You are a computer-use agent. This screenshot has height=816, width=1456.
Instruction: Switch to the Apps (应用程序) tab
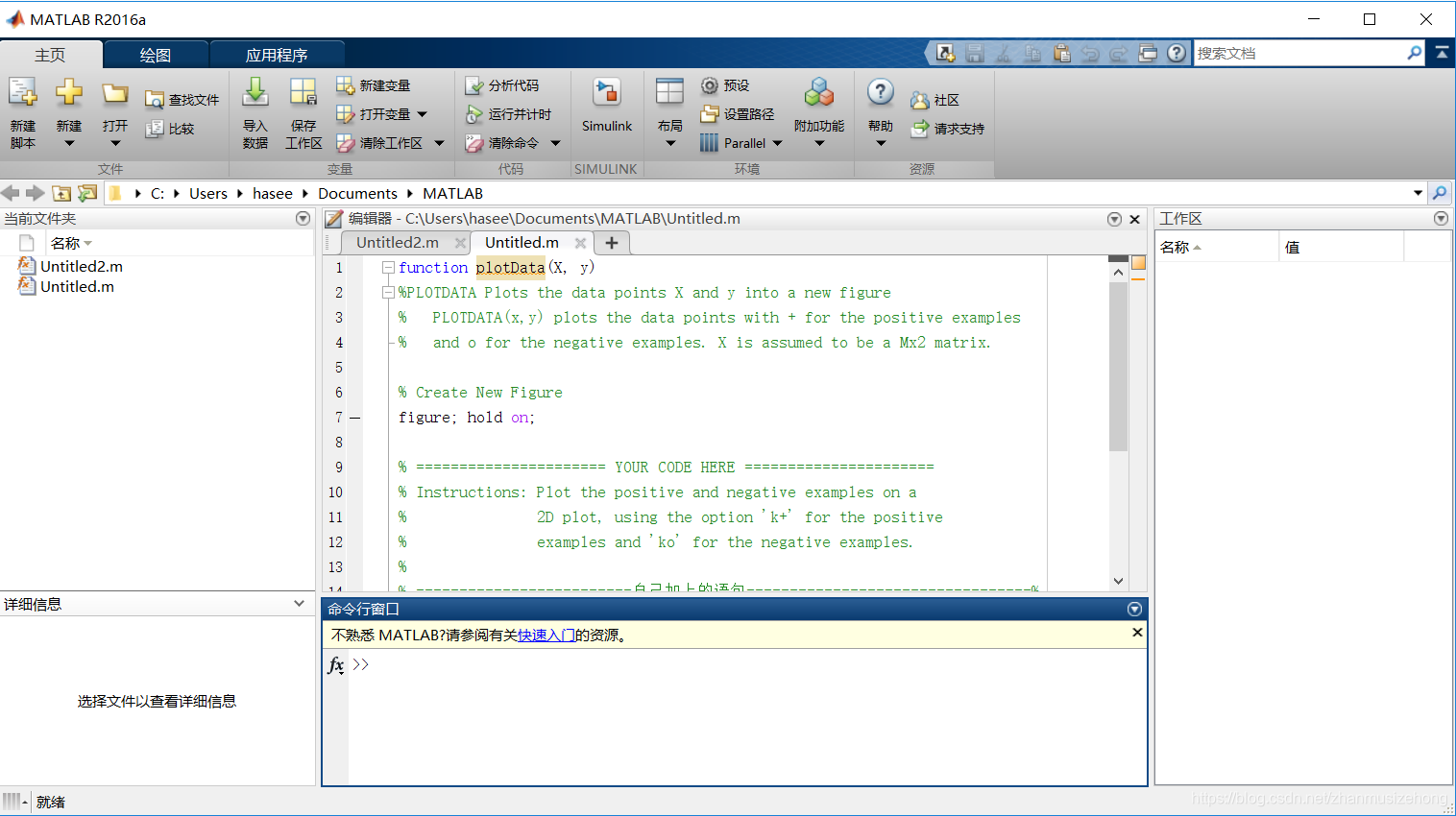click(x=277, y=55)
